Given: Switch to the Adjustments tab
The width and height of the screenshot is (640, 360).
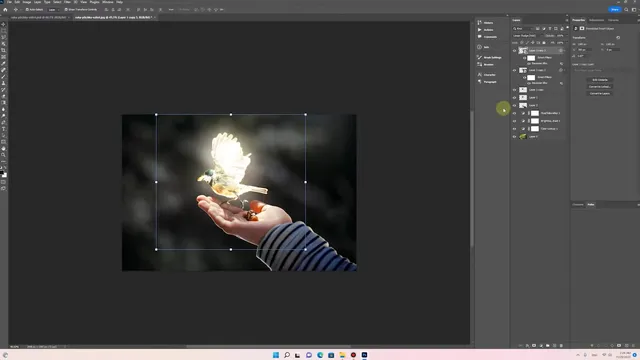Looking at the screenshot, I should click(596, 20).
